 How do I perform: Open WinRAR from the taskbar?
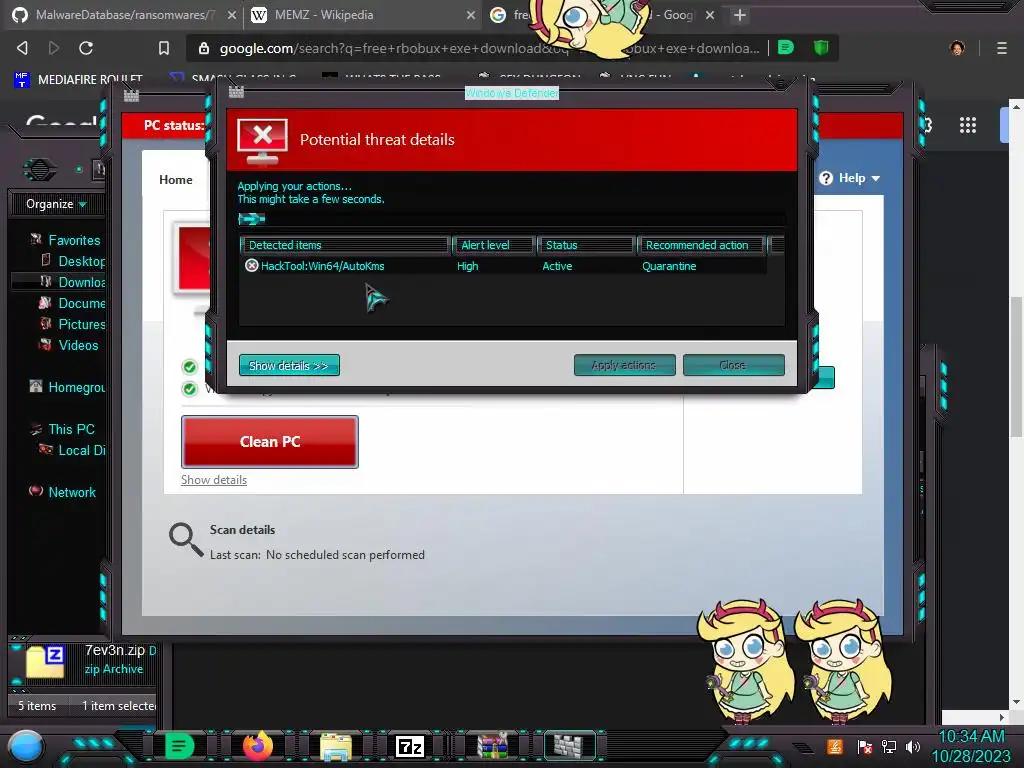(x=492, y=746)
